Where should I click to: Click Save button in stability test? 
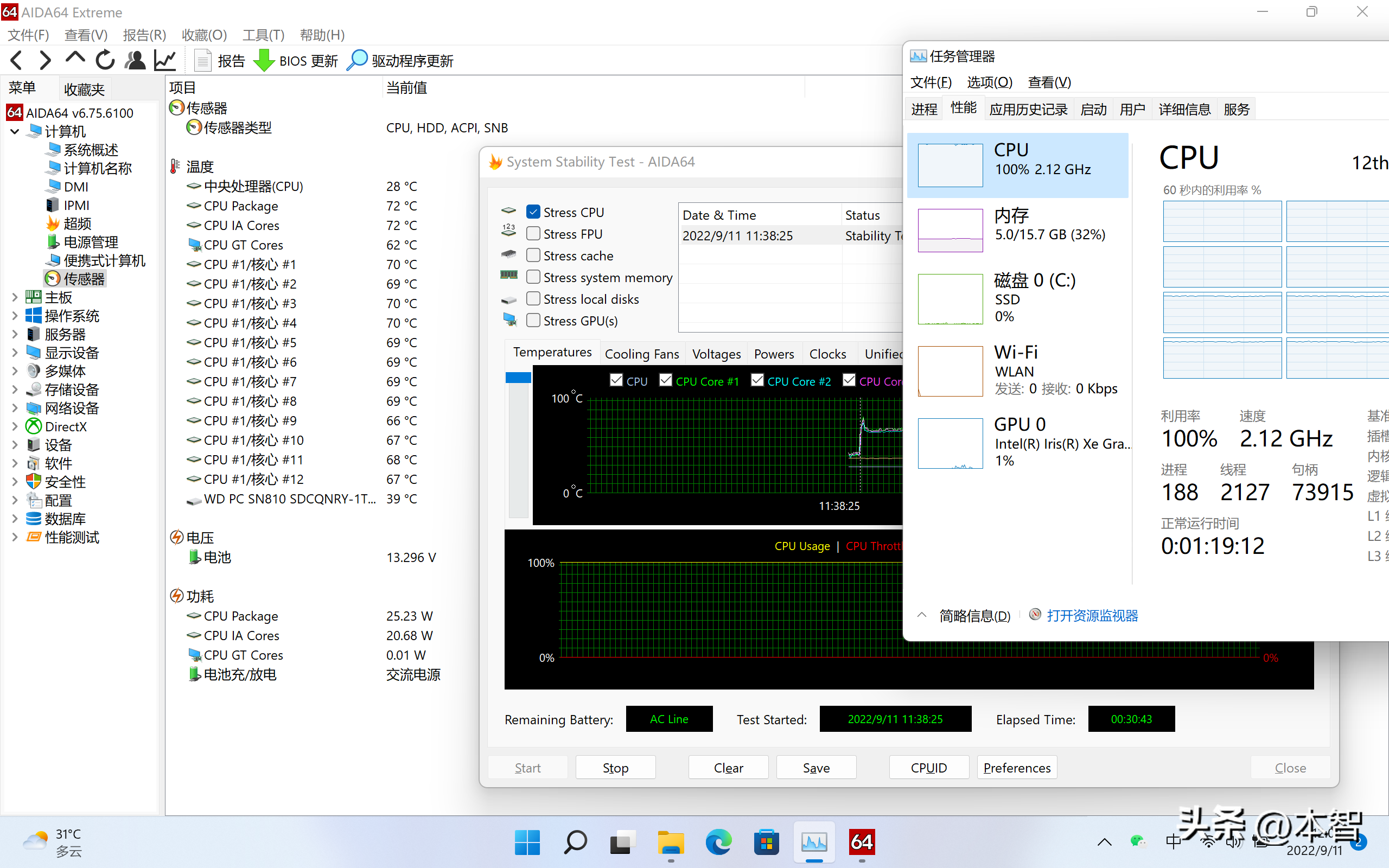(816, 768)
